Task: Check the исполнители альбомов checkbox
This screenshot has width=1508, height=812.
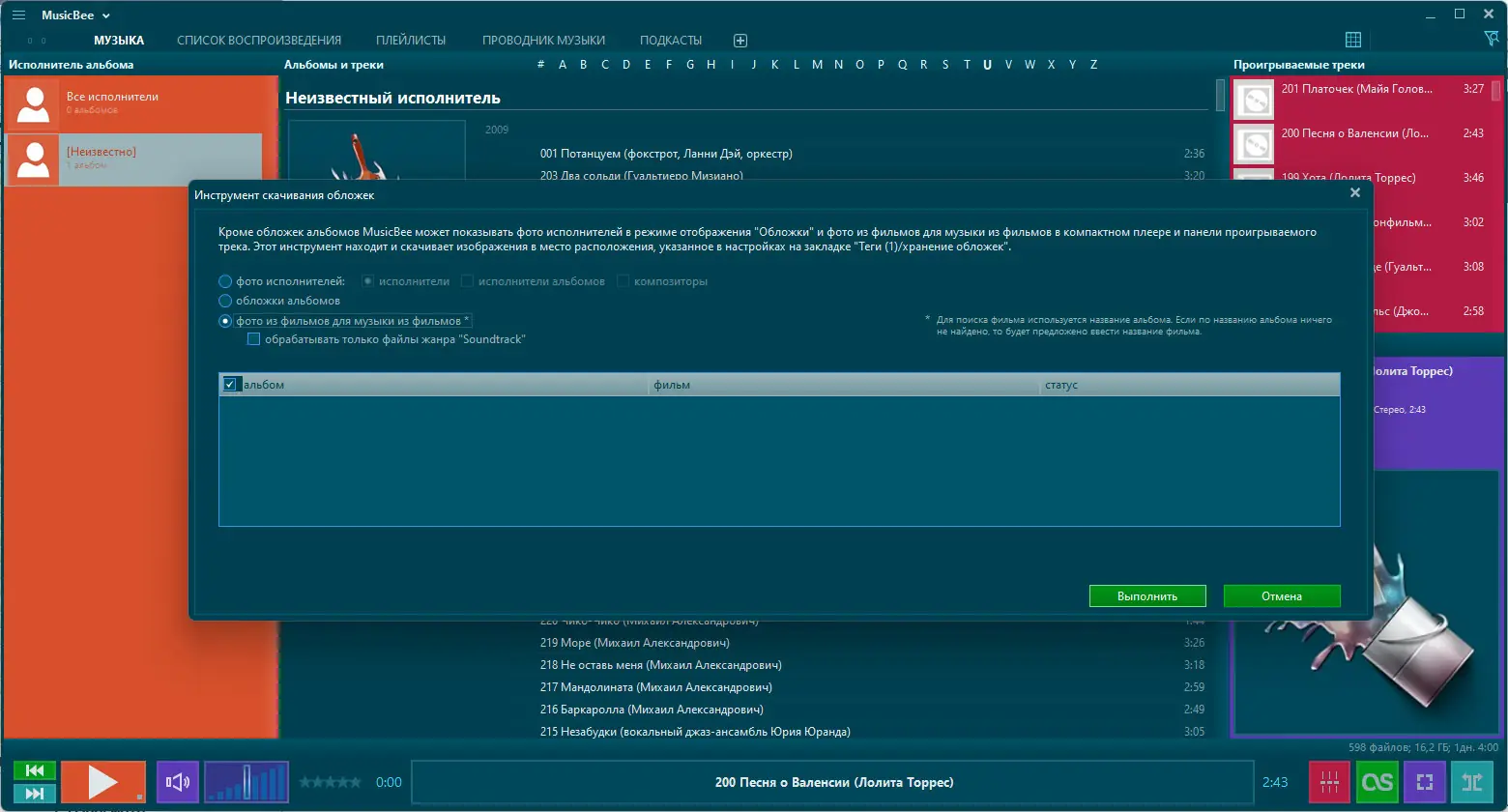Action: pyautogui.click(x=467, y=281)
